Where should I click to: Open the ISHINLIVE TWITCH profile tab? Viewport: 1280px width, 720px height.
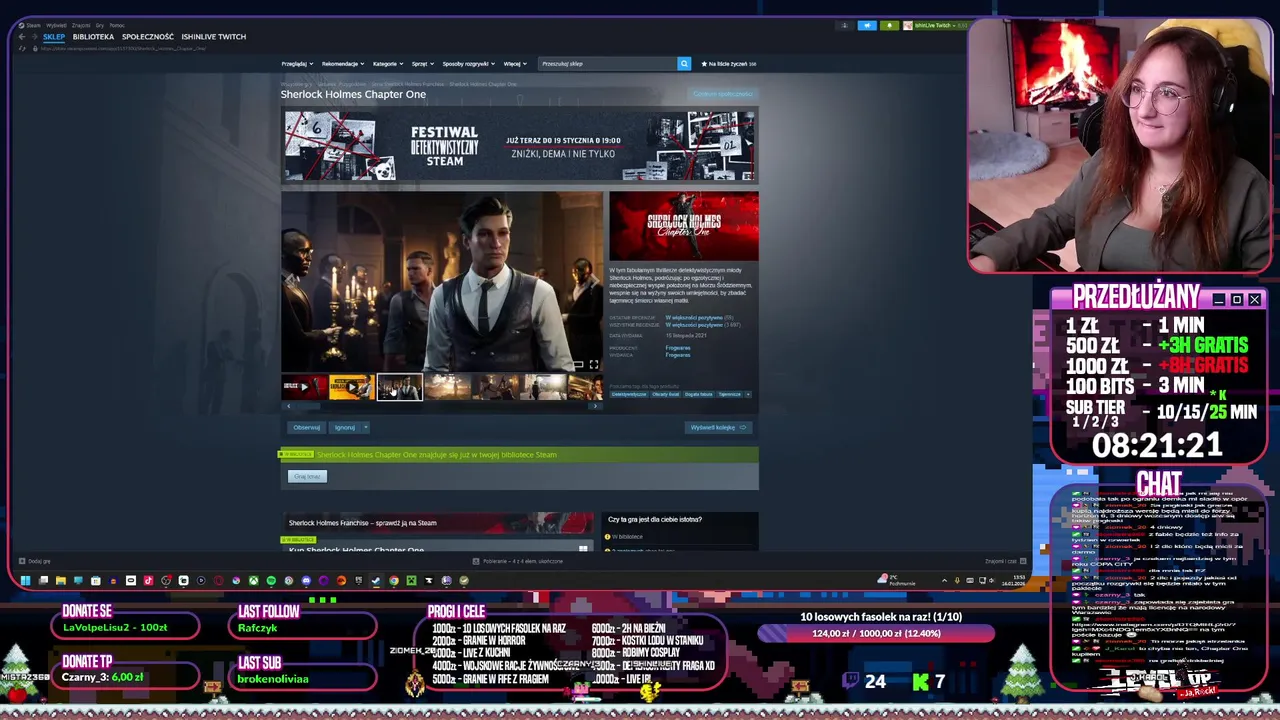(x=213, y=37)
